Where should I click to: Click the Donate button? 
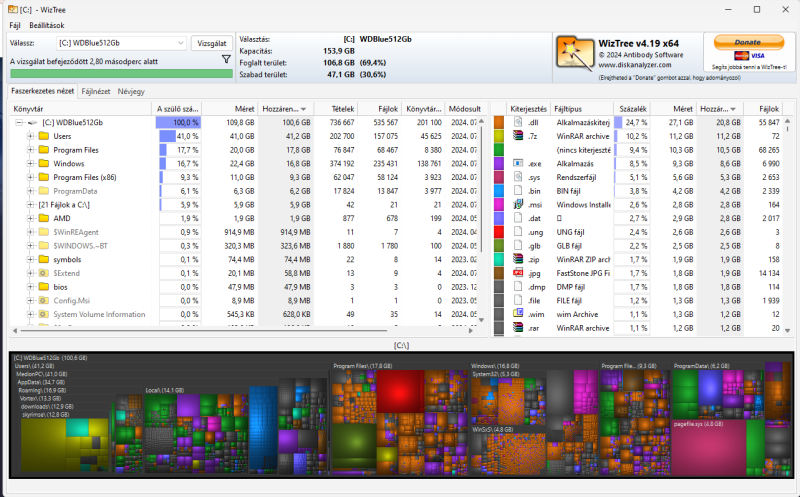coord(748,42)
